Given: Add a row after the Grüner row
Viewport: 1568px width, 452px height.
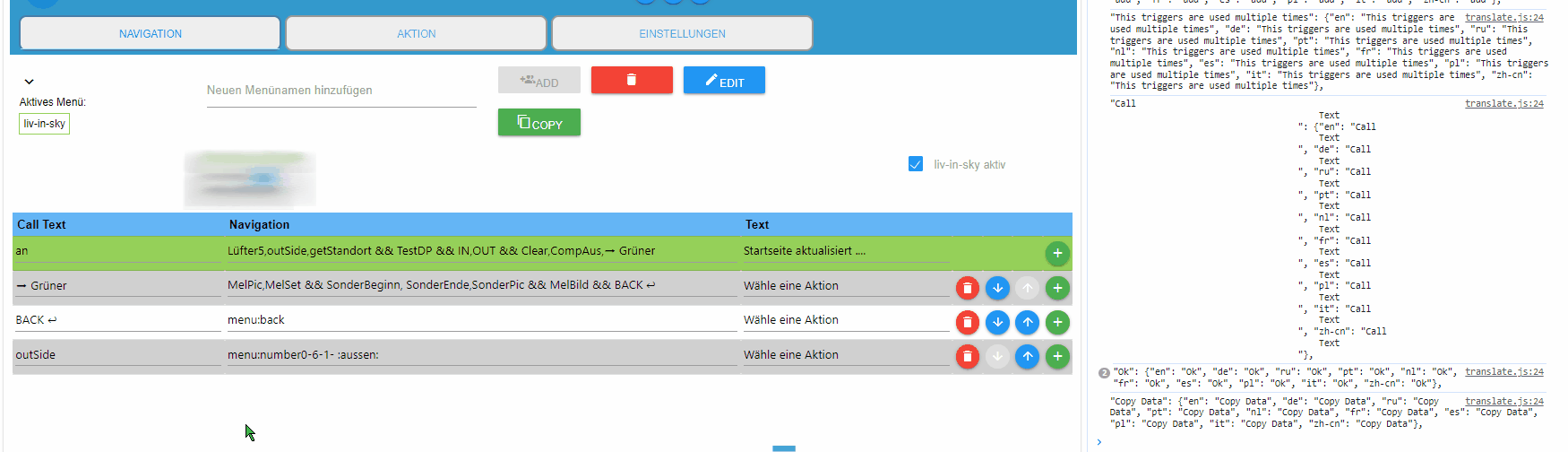Looking at the screenshot, I should click(1057, 288).
